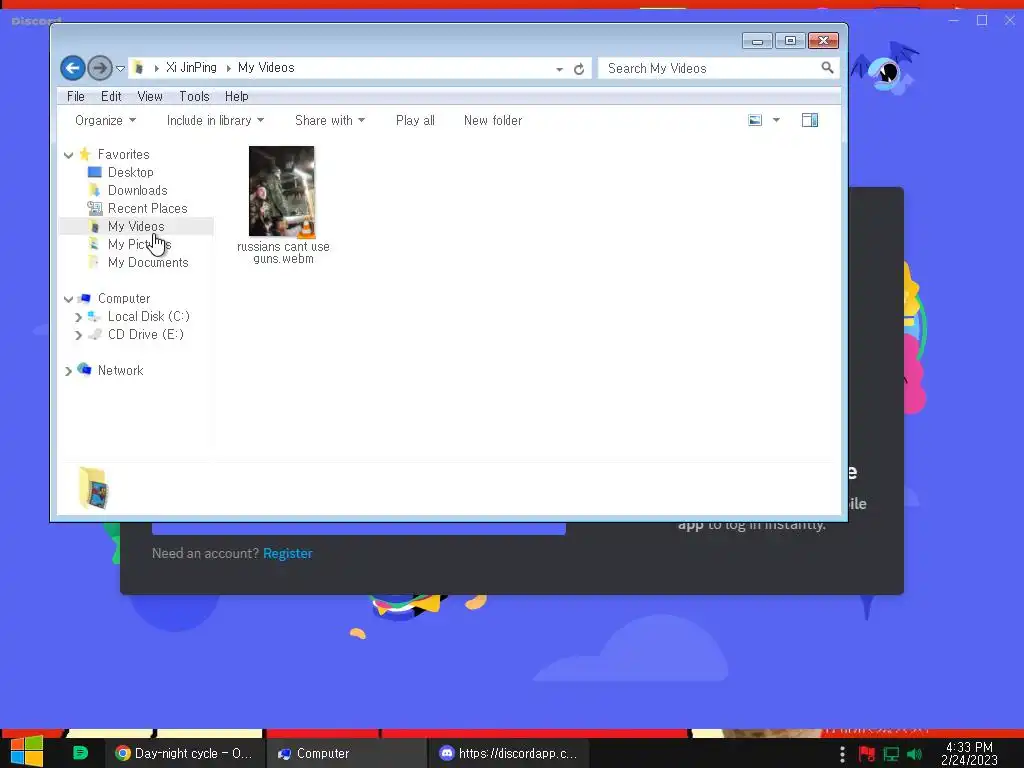Click Register link in Discord window
1024x768 pixels.
click(x=287, y=554)
